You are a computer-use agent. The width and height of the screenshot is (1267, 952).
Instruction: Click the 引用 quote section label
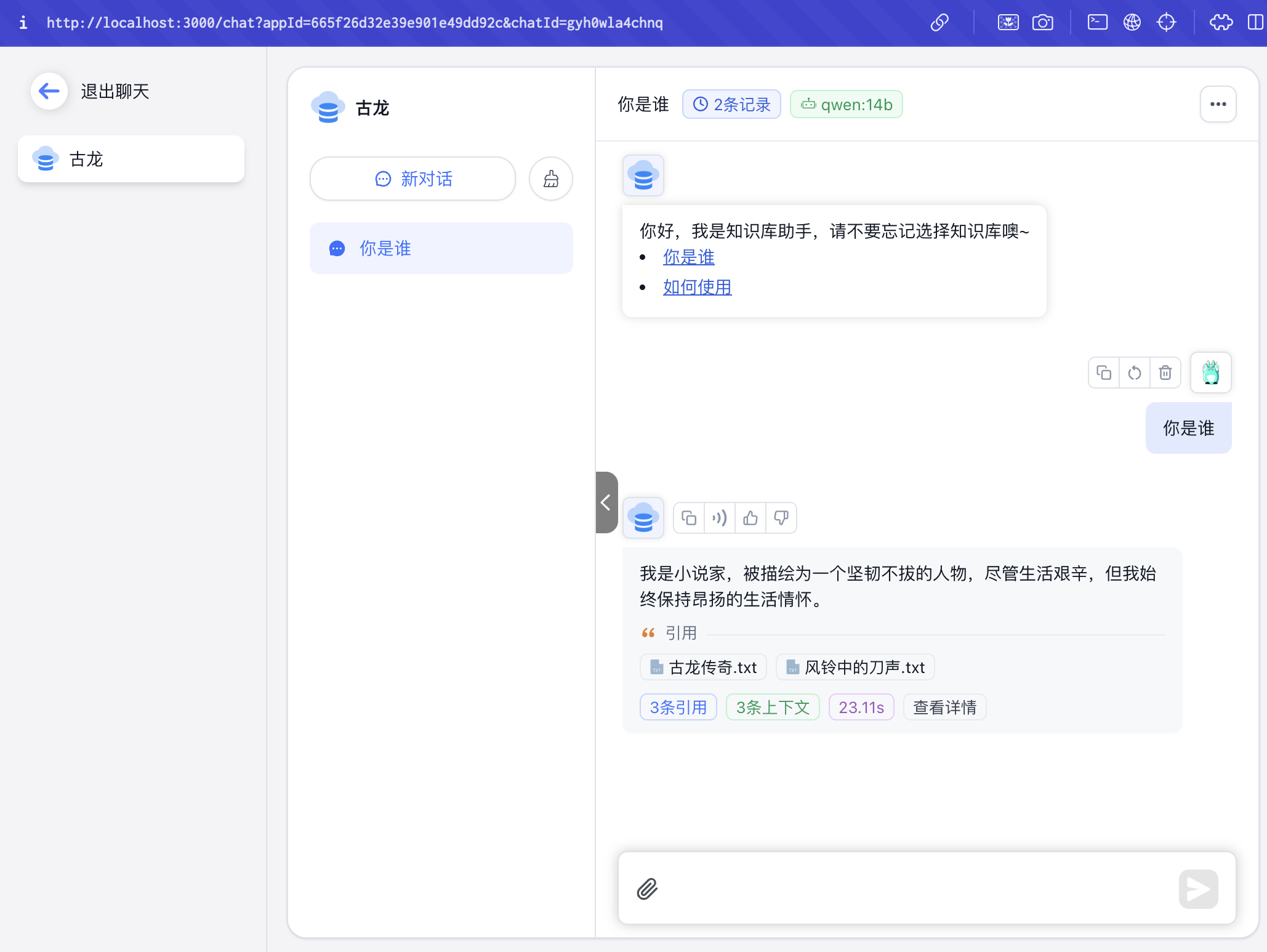(681, 632)
